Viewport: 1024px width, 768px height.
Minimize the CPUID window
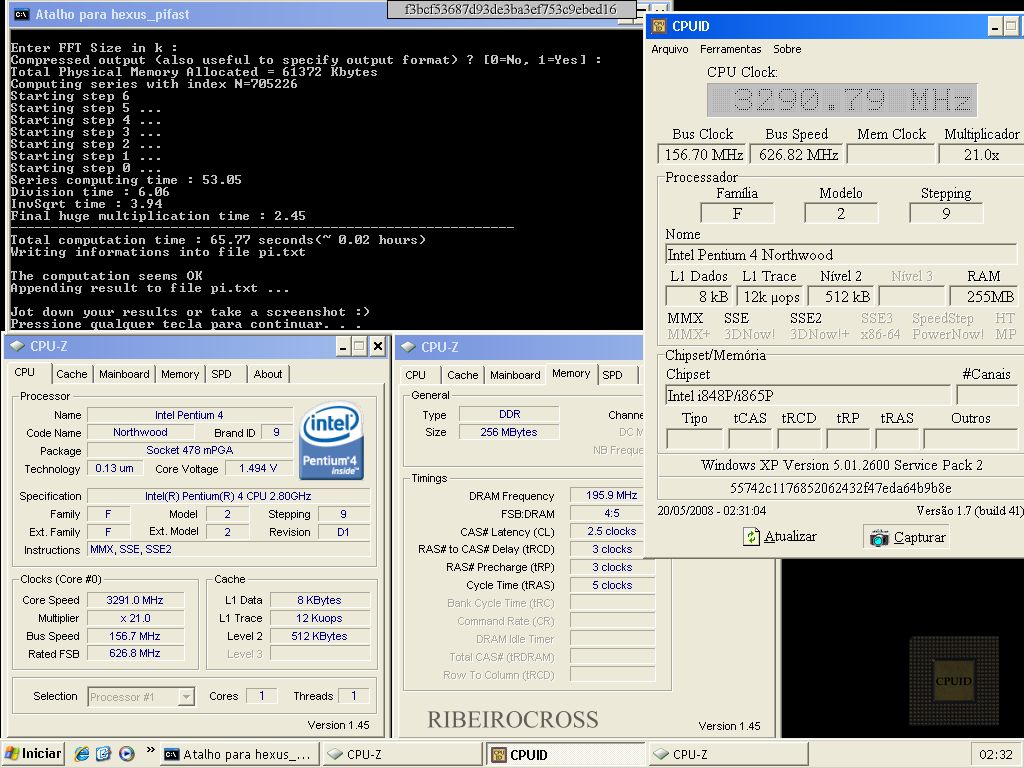pos(995,27)
